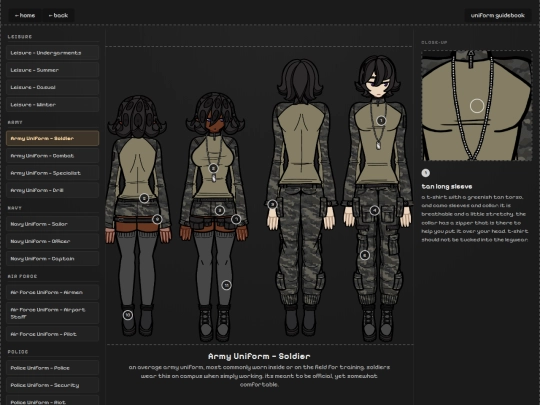Select marker 4 on pale figure's cargo pants pocket
This screenshot has height=405, width=540.
[x=375, y=210]
